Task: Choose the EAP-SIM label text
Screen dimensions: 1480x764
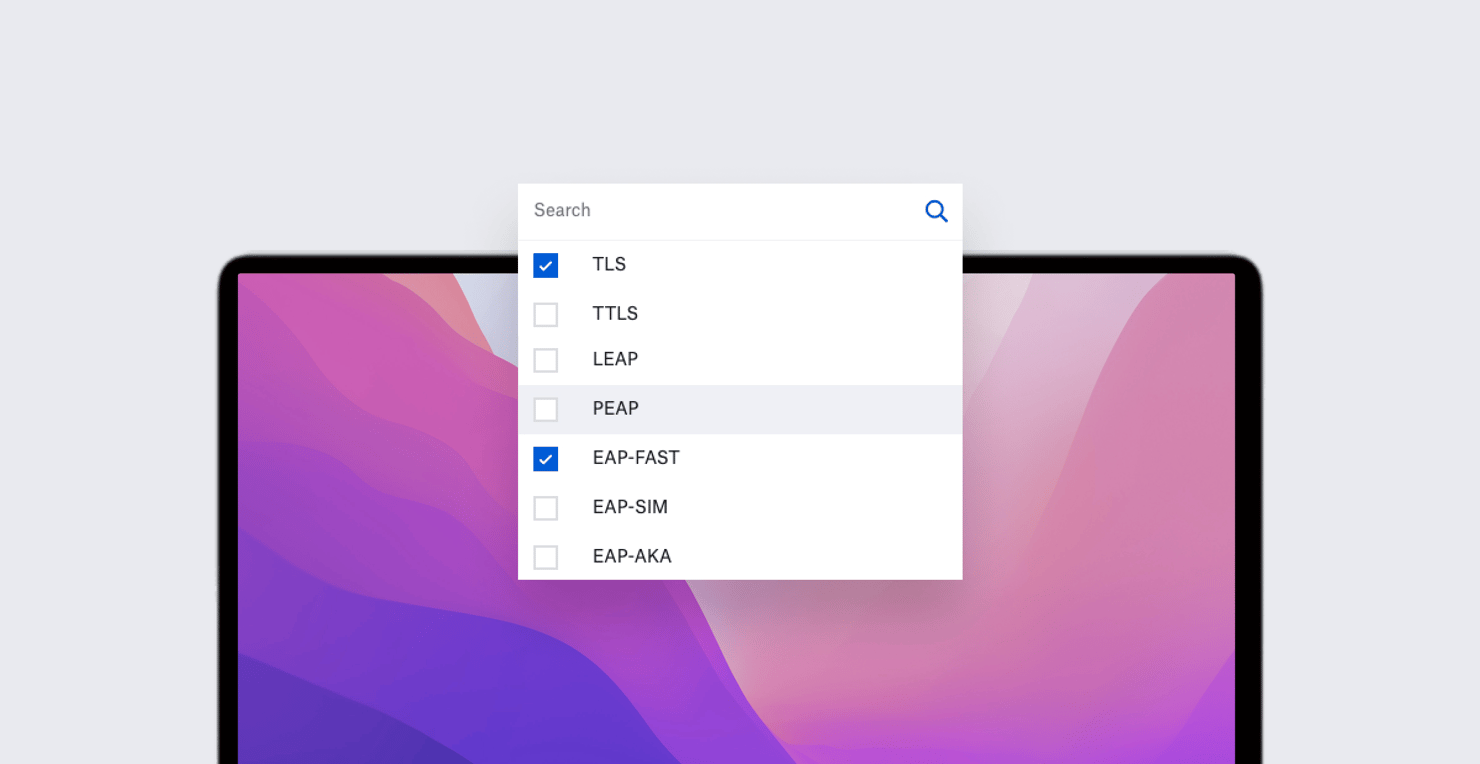Action: pos(630,507)
